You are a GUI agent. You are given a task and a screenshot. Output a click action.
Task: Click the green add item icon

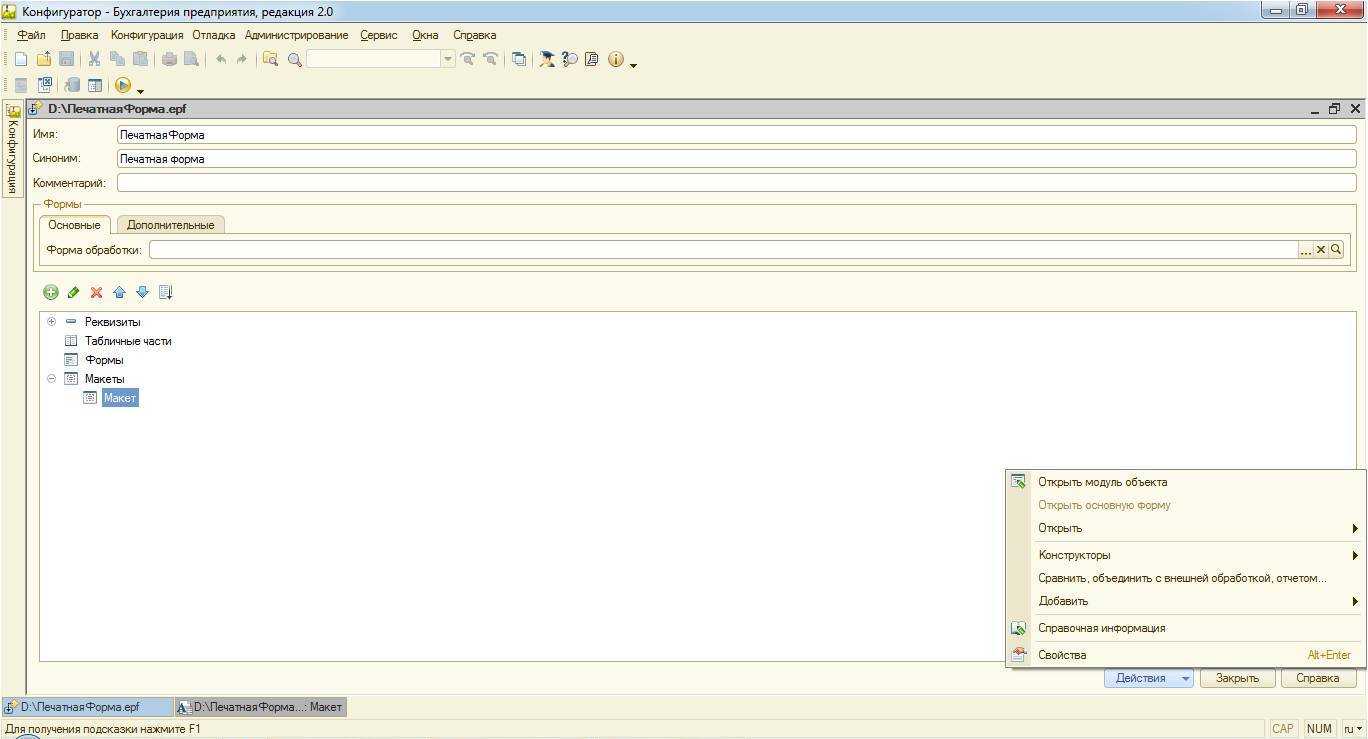pos(51,293)
